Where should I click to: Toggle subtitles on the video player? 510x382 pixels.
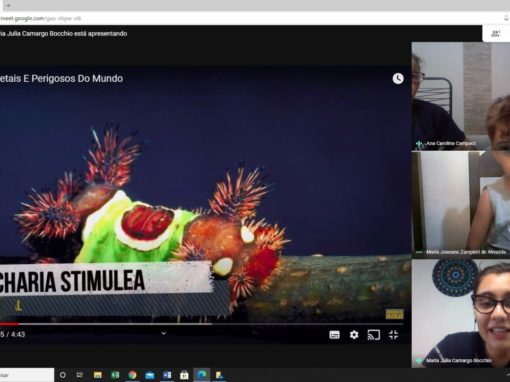(x=334, y=335)
